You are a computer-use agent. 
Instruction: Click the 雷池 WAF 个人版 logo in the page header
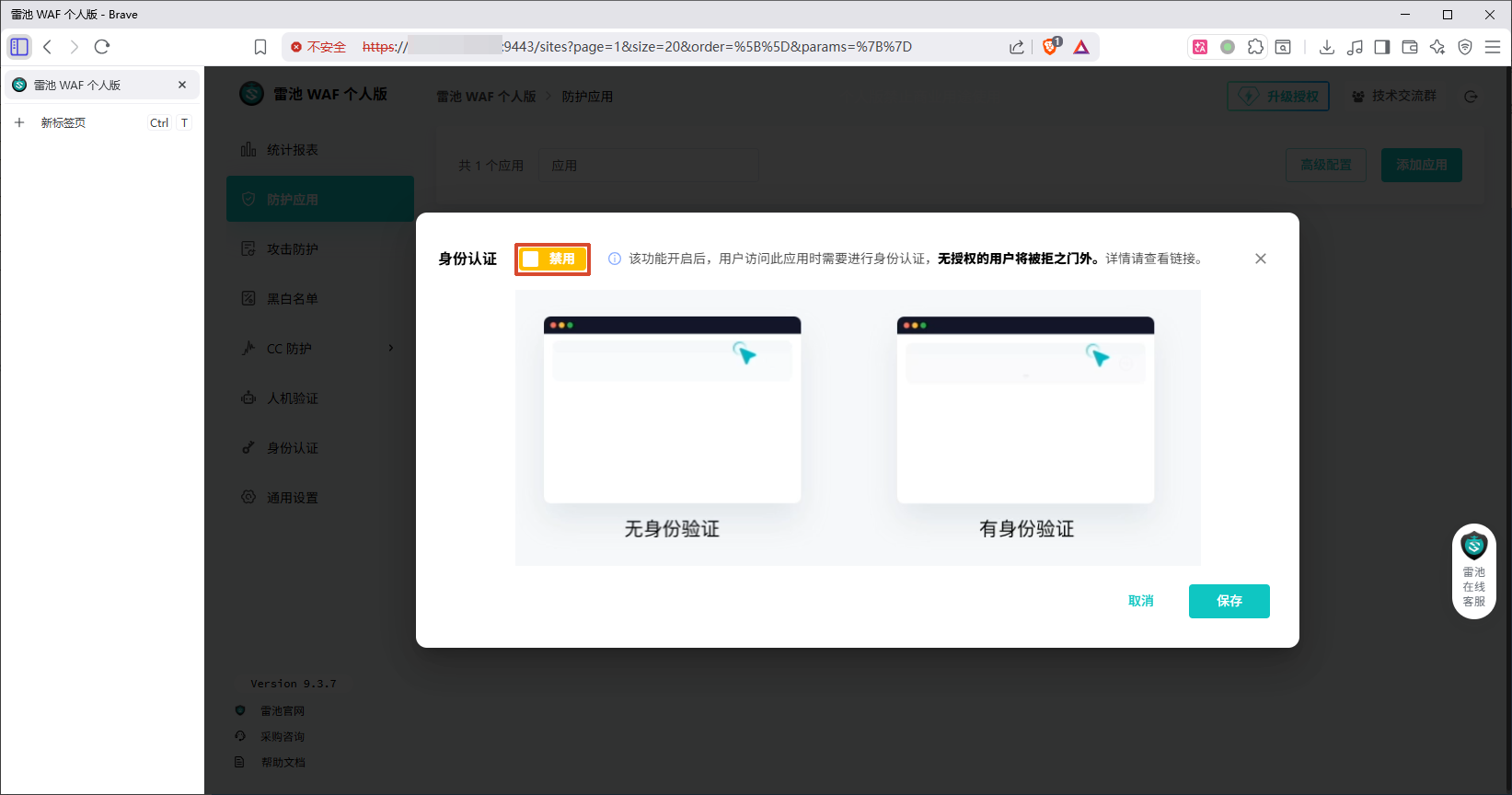(314, 94)
